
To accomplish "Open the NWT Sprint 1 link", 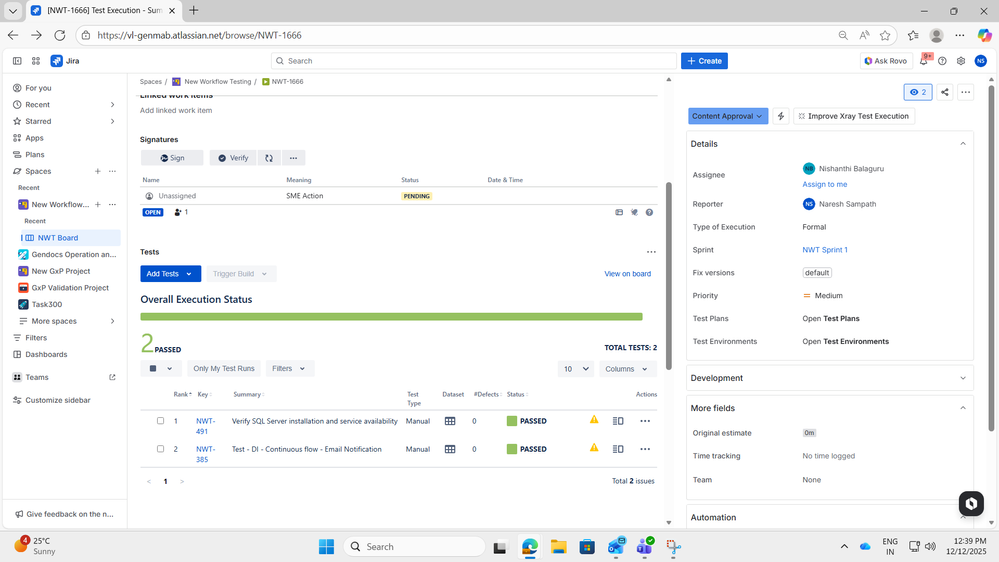I will 824,250.
